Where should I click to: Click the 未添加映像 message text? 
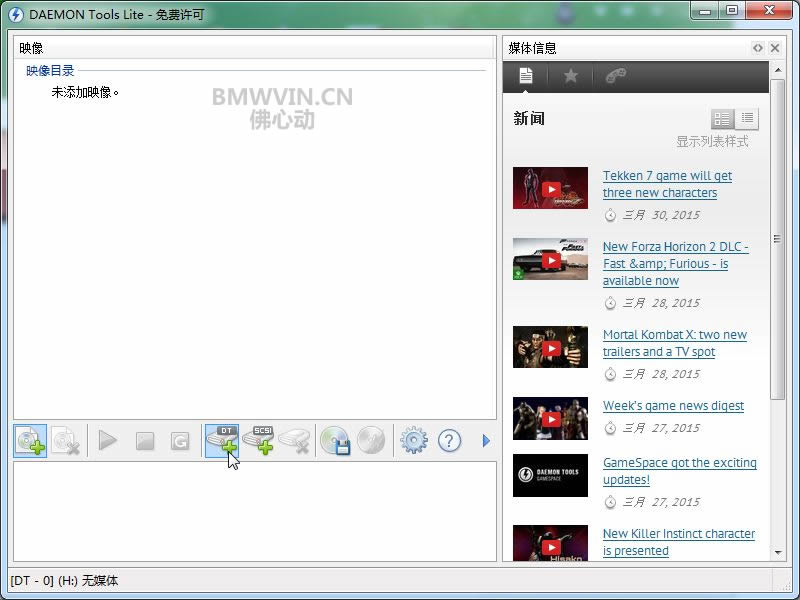tap(85, 92)
